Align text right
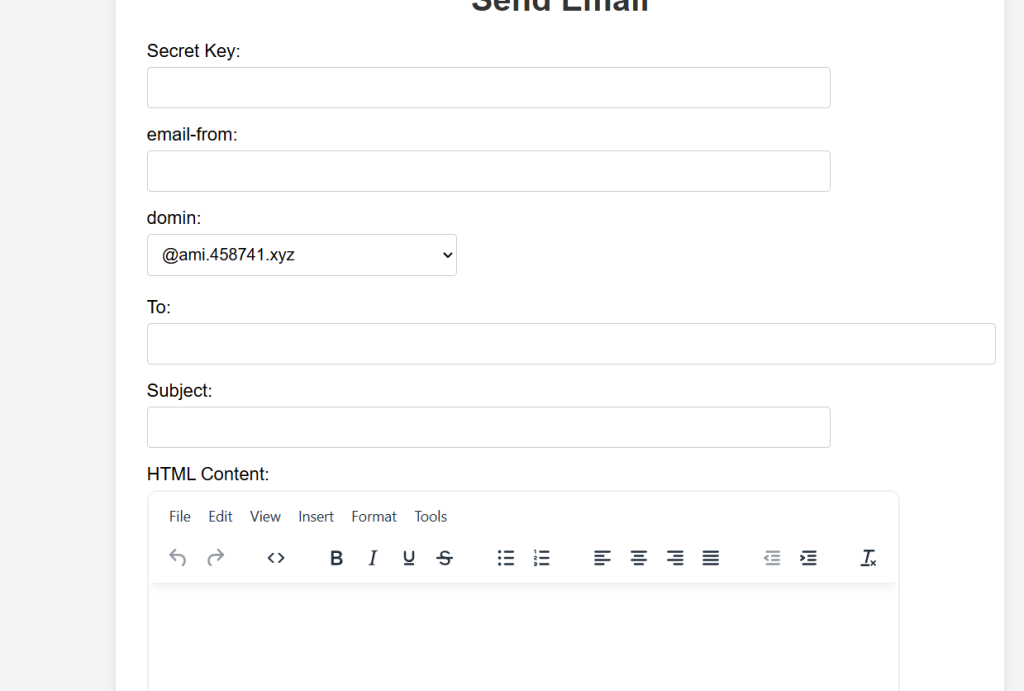 point(675,558)
